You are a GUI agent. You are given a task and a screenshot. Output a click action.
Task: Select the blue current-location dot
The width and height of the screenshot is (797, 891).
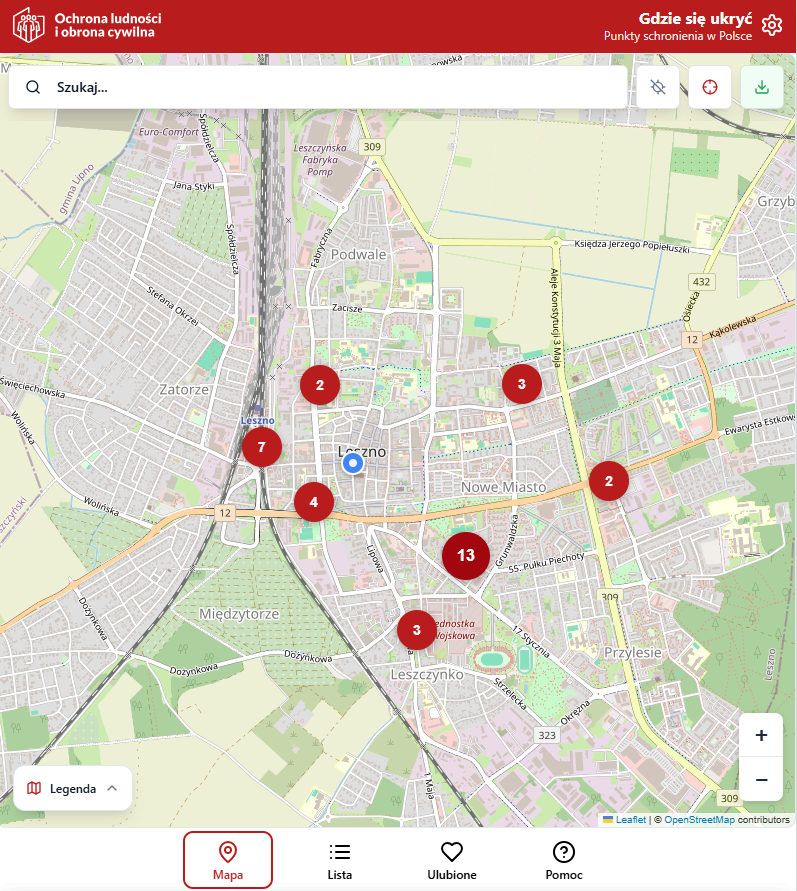pyautogui.click(x=352, y=464)
